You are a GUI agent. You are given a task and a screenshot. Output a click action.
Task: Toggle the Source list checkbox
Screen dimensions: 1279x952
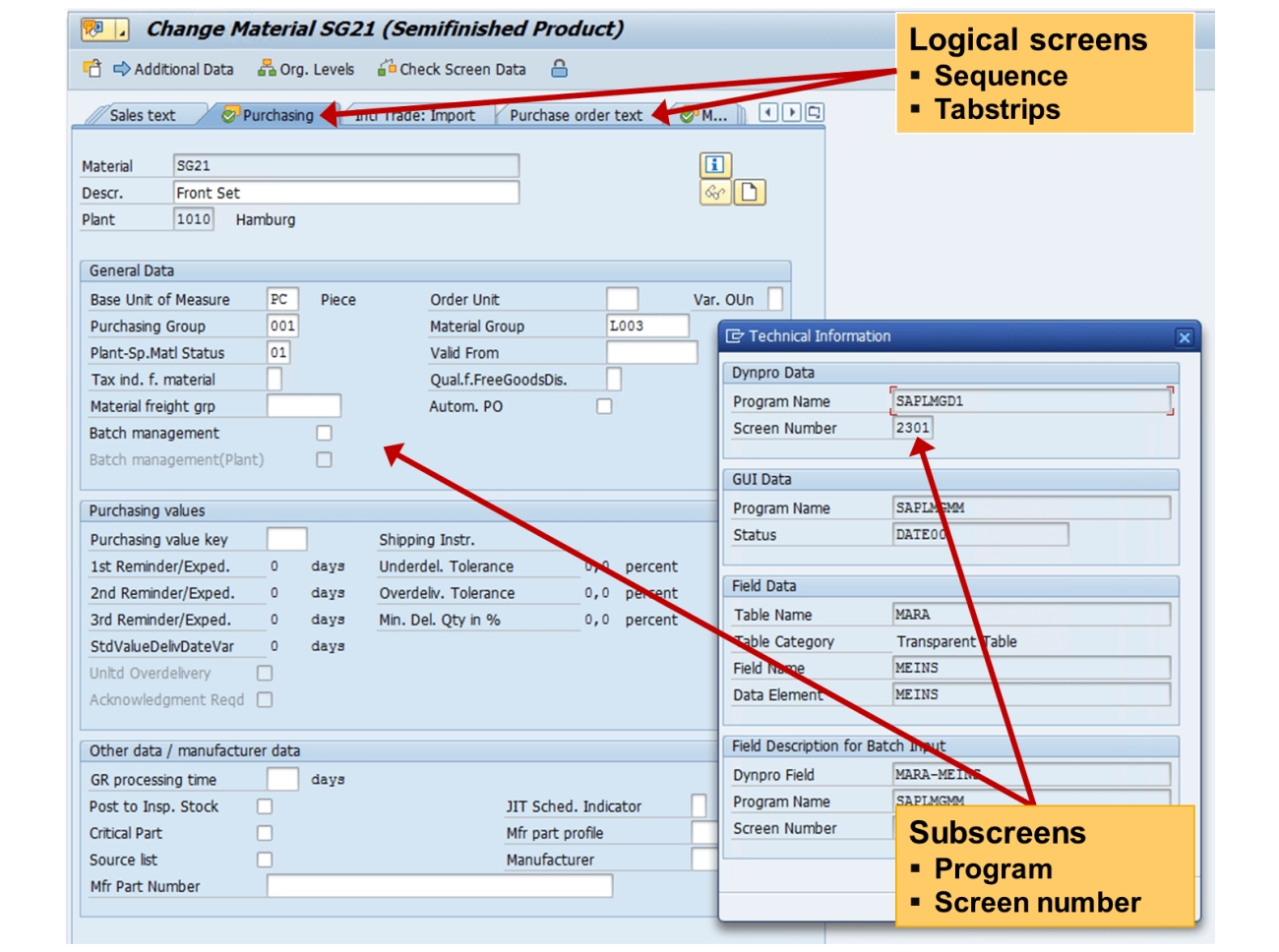[x=264, y=860]
